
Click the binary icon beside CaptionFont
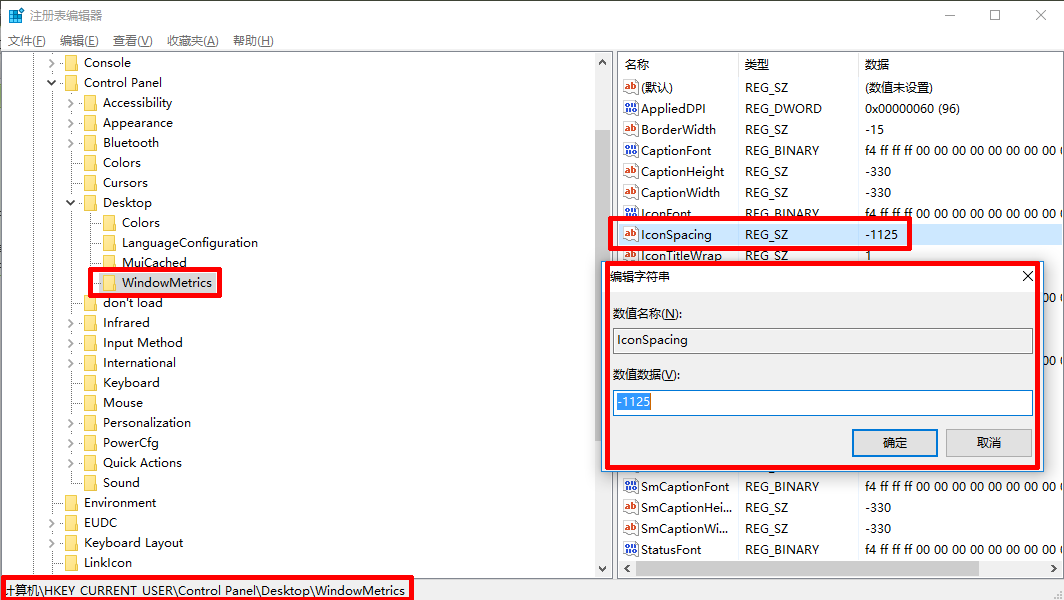[631, 150]
